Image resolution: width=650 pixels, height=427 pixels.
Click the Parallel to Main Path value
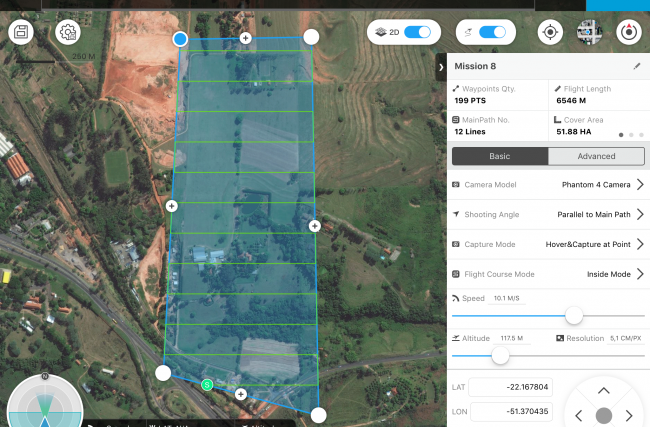click(594, 214)
